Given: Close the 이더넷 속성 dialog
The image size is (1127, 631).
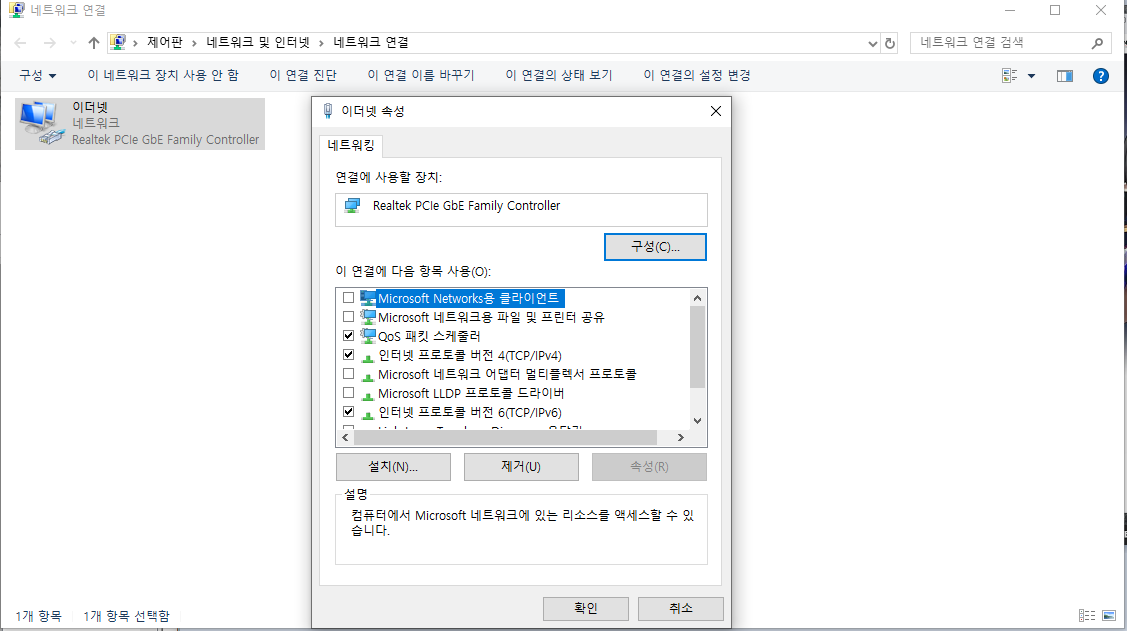Looking at the screenshot, I should (x=716, y=111).
